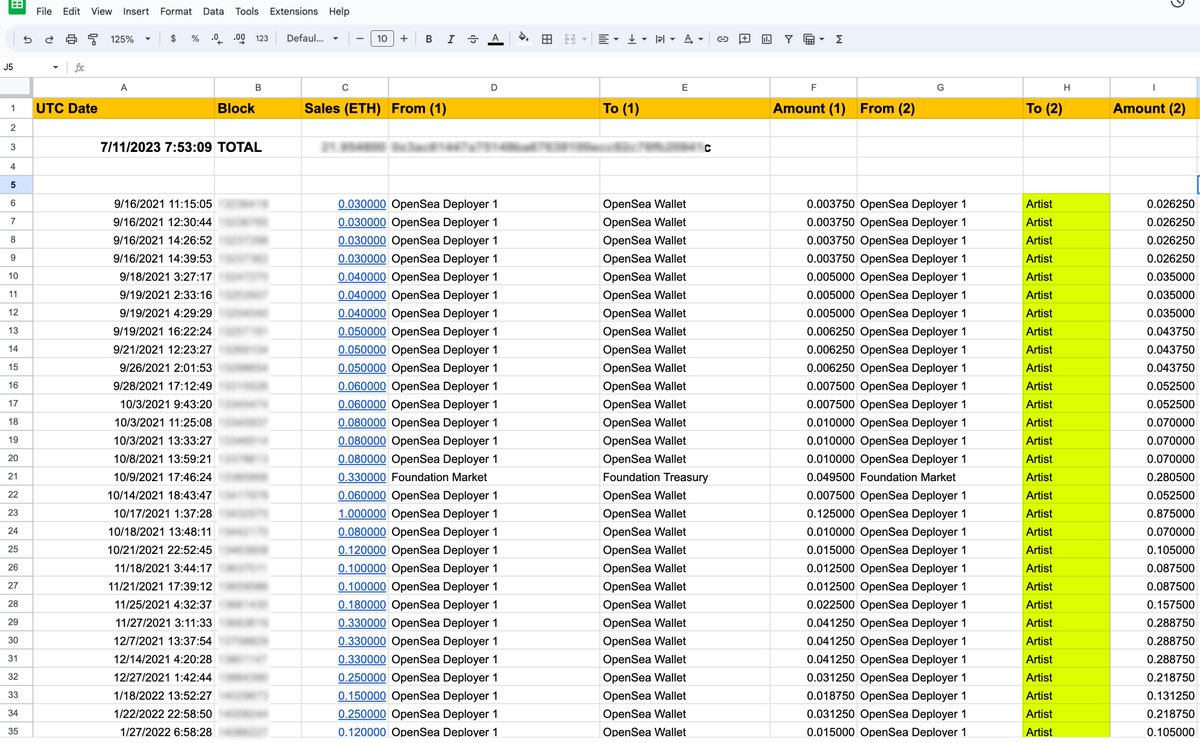Format as percent with % icon
This screenshot has height=743, width=1200.
[195, 39]
